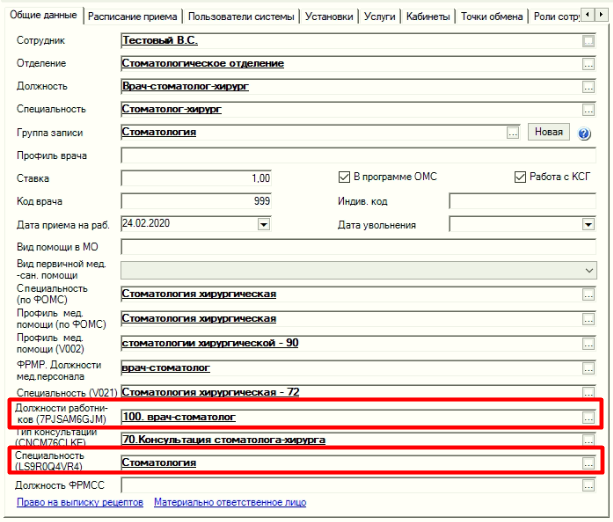Click Стоматология group link in Группа записи
613x522 pixels.
click(159, 132)
